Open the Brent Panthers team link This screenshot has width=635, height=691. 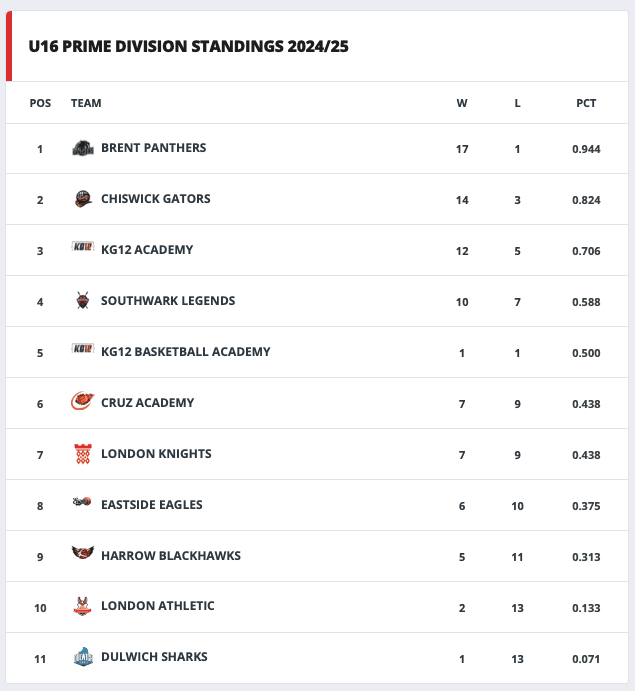[x=153, y=148]
